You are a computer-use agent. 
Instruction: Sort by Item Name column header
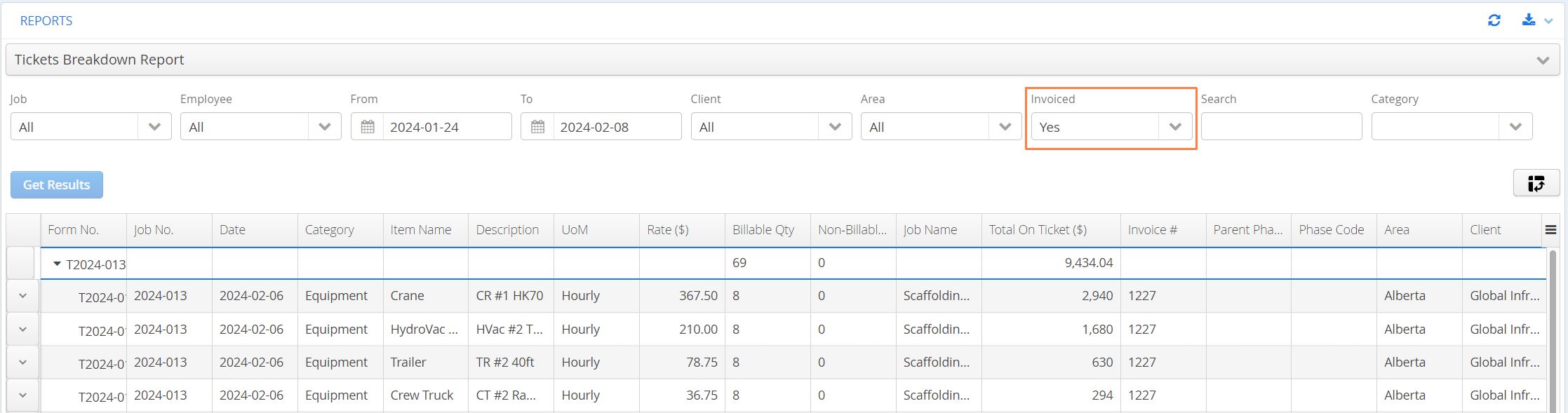426,230
